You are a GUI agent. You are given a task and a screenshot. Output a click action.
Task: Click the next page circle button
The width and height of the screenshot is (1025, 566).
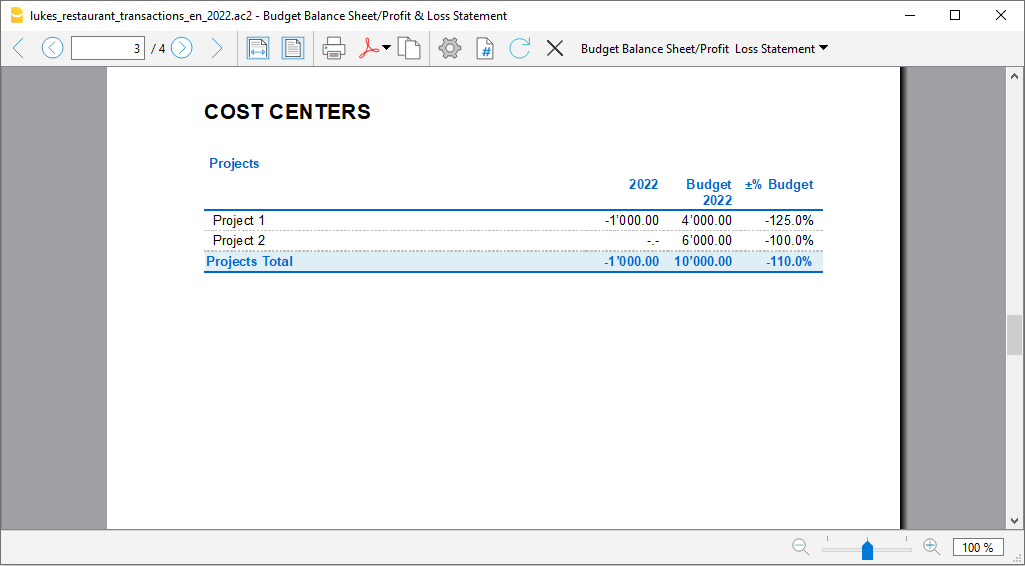(181, 48)
